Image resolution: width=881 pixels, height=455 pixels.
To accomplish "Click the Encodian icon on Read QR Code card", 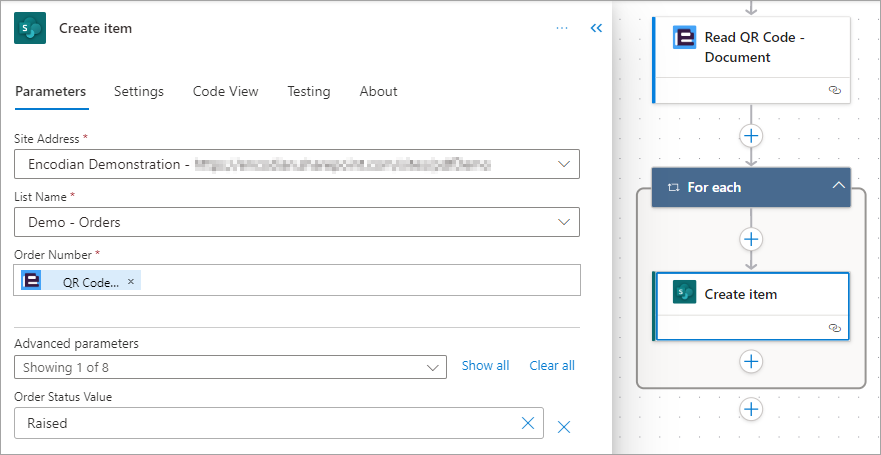I will tap(684, 38).
